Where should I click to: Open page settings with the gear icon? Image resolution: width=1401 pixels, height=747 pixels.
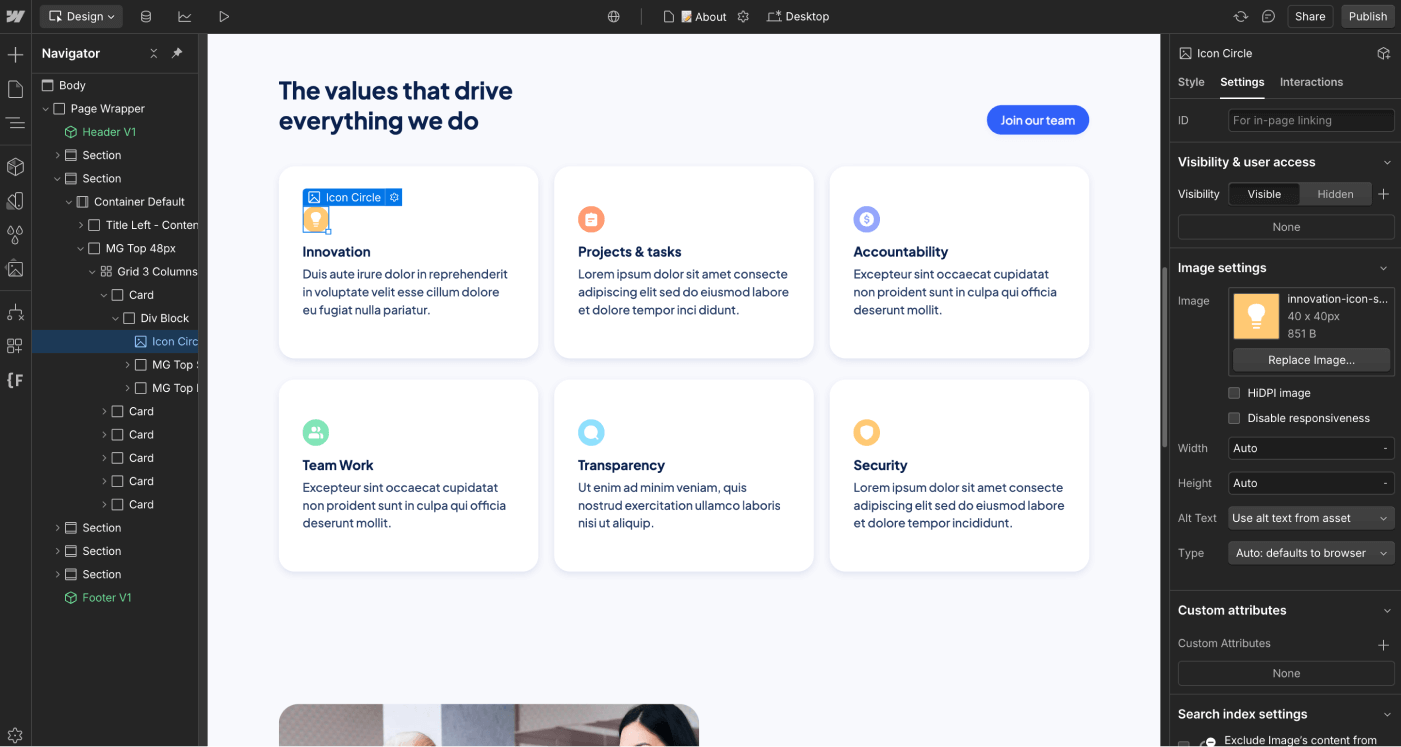[x=742, y=16]
